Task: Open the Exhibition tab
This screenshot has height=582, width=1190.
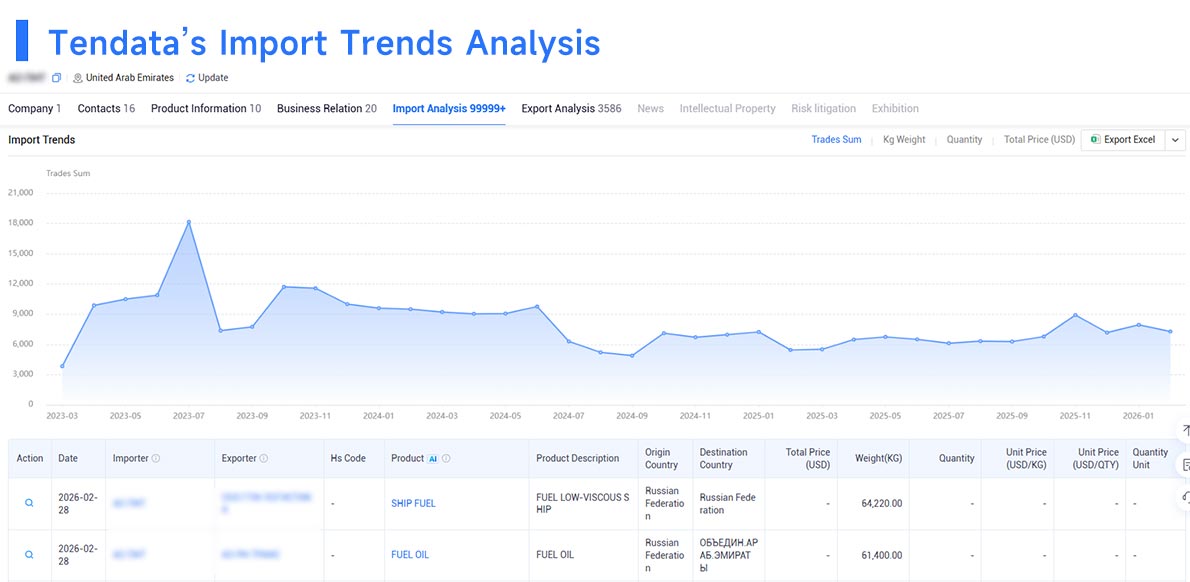Action: point(895,109)
